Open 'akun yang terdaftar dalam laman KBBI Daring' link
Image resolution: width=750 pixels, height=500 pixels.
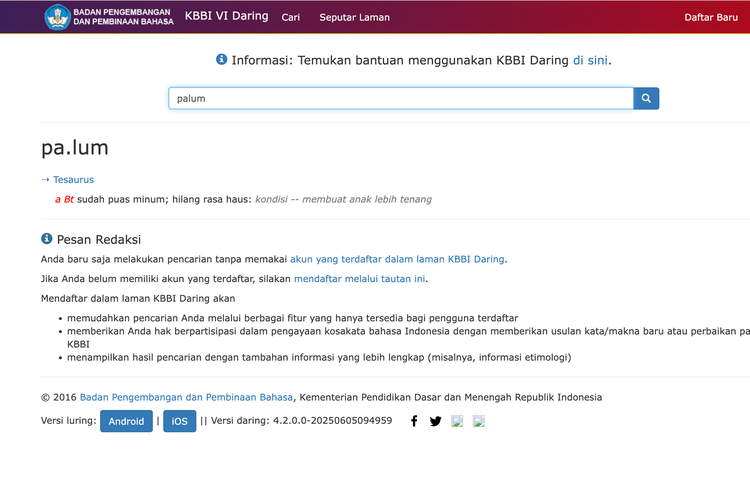(397, 259)
